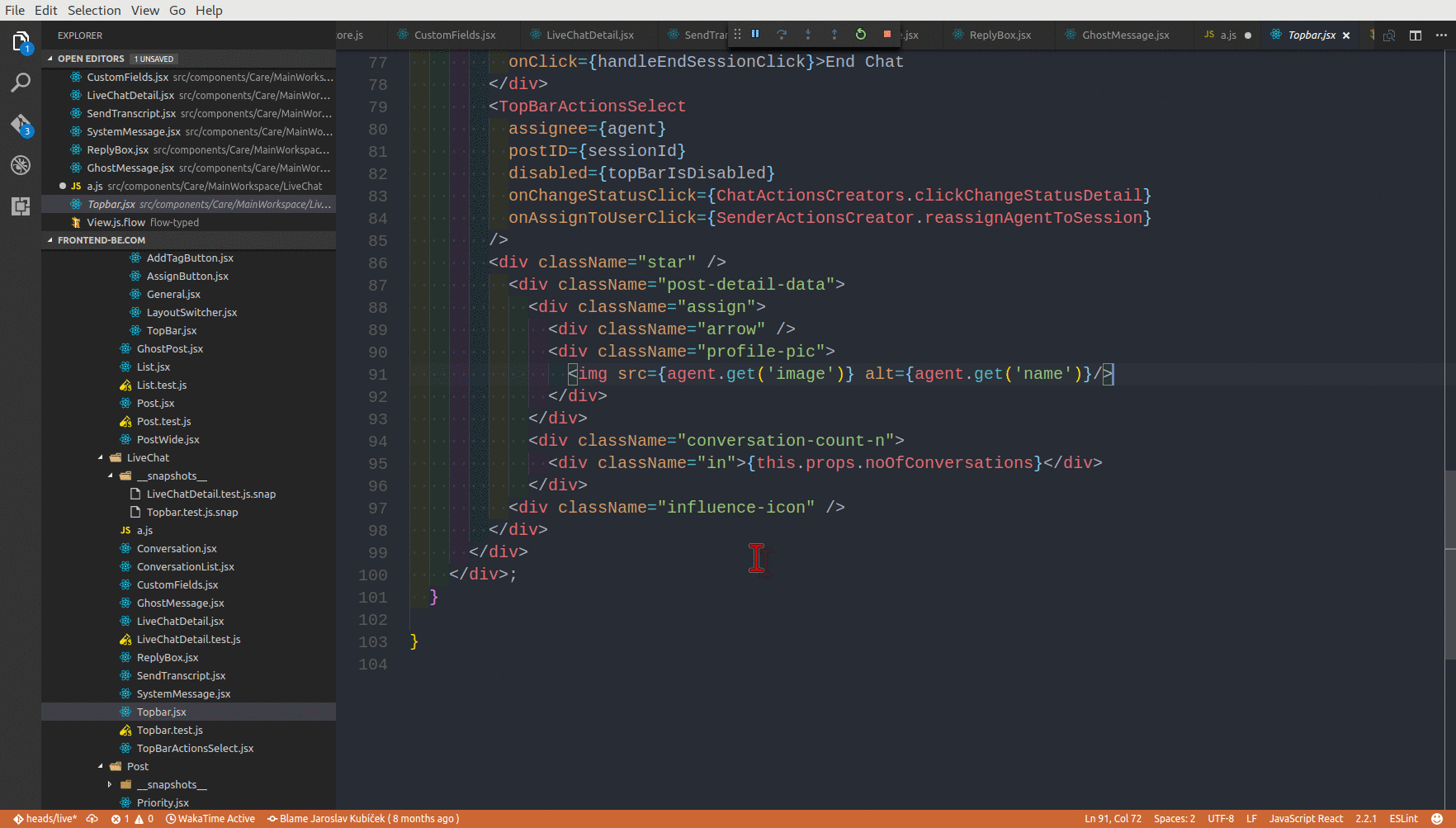The width and height of the screenshot is (1456, 828).
Task: Collapse the Post folder
Action: coord(138,766)
